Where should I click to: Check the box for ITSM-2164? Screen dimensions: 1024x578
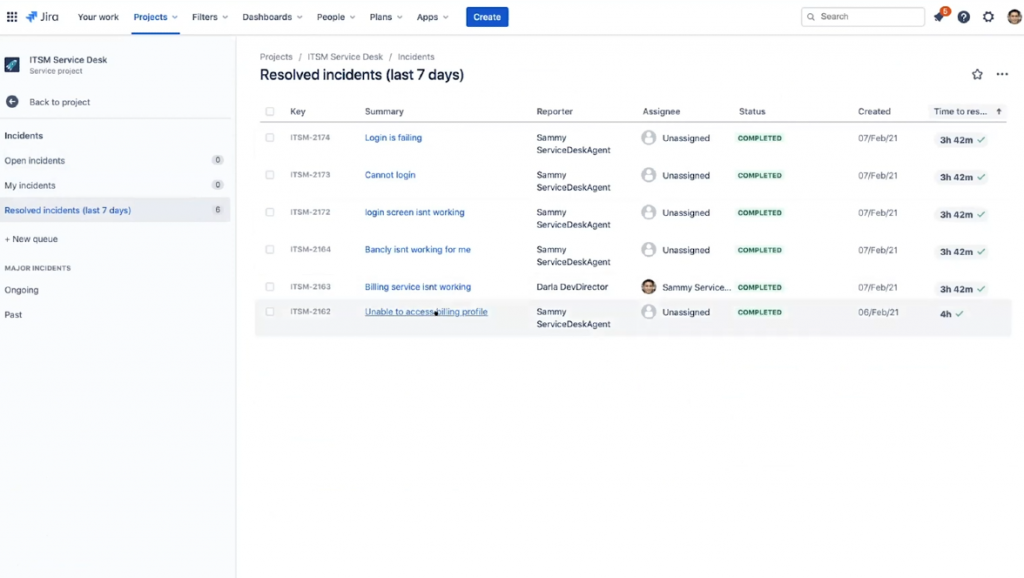pyautogui.click(x=270, y=249)
